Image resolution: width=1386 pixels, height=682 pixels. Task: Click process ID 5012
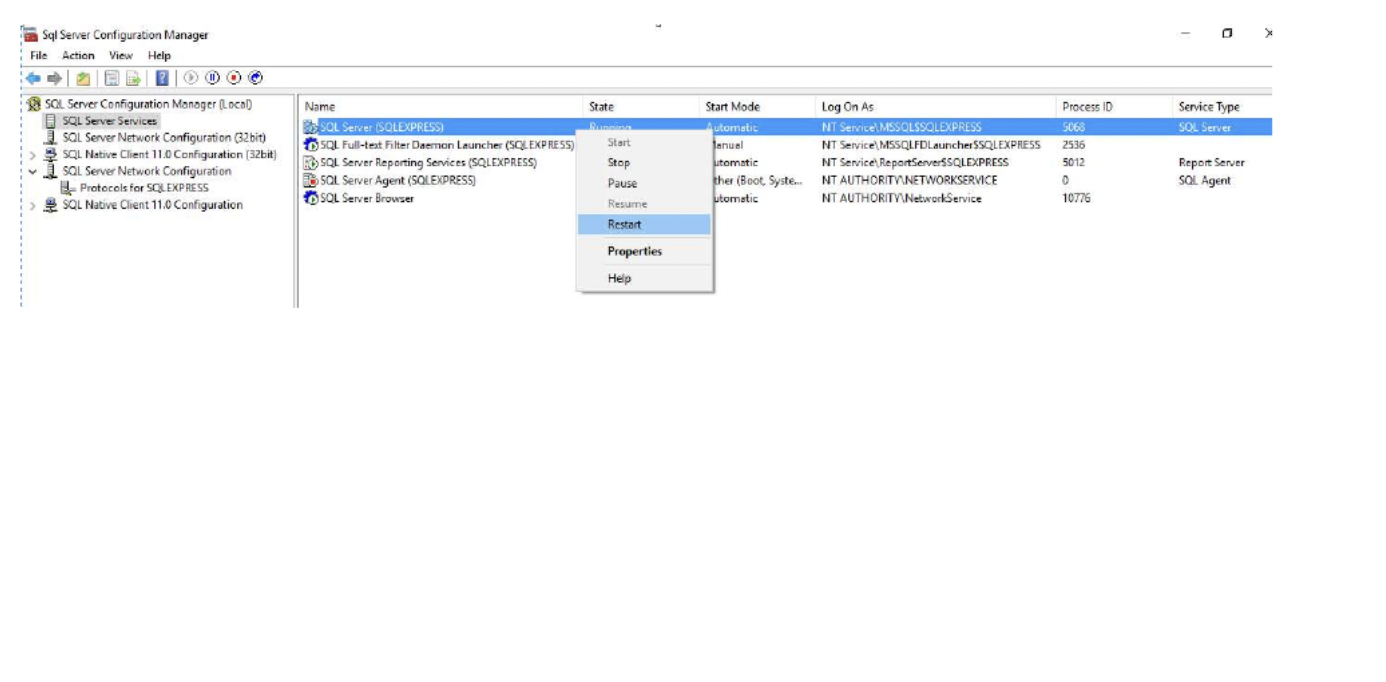[1073, 162]
